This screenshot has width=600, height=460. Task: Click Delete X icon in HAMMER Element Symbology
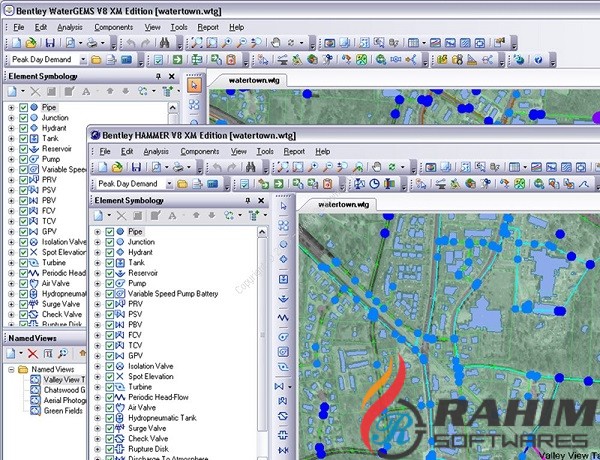(x=122, y=215)
